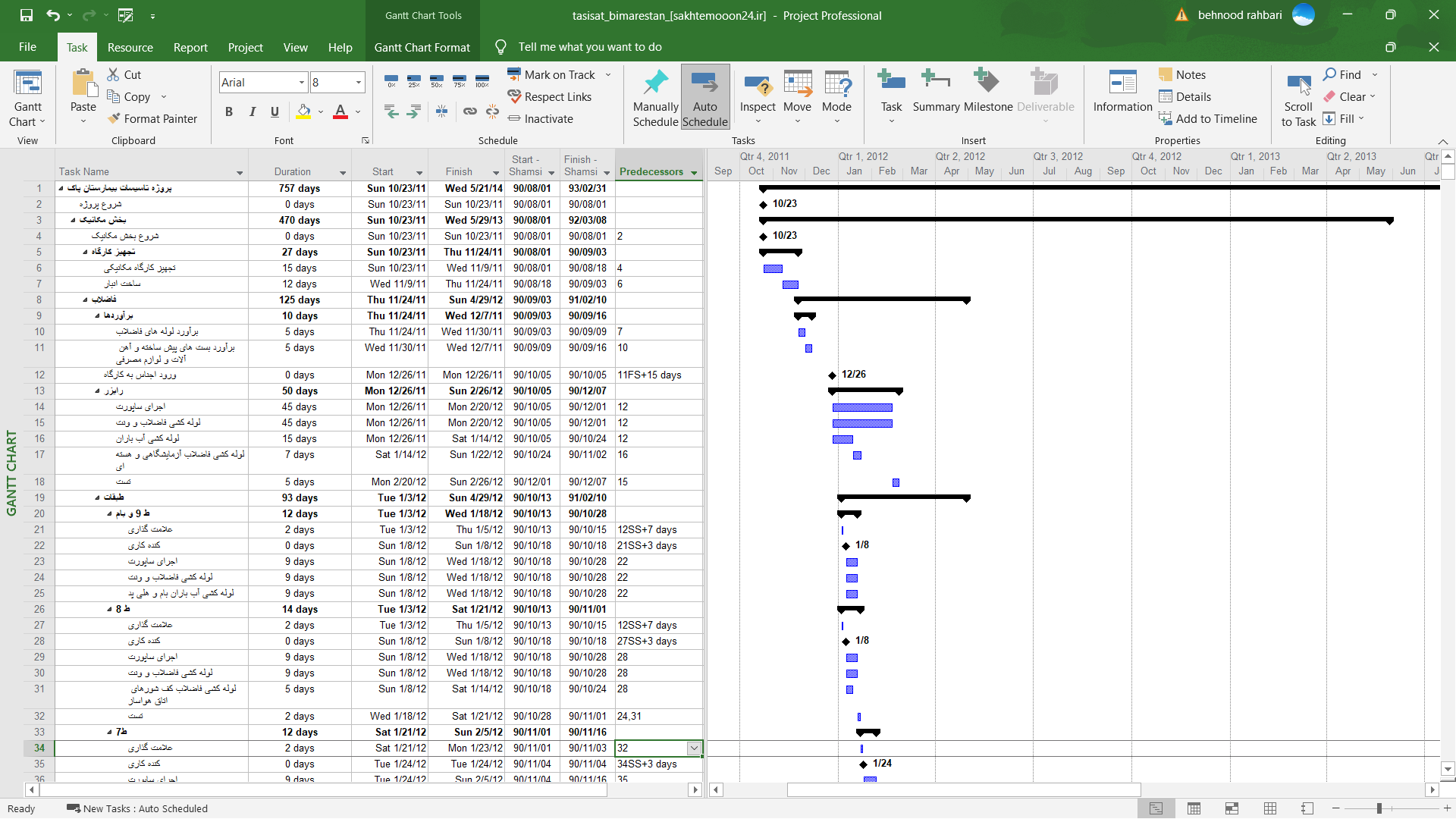
Task: Click the Format Painter icon
Action: point(114,119)
